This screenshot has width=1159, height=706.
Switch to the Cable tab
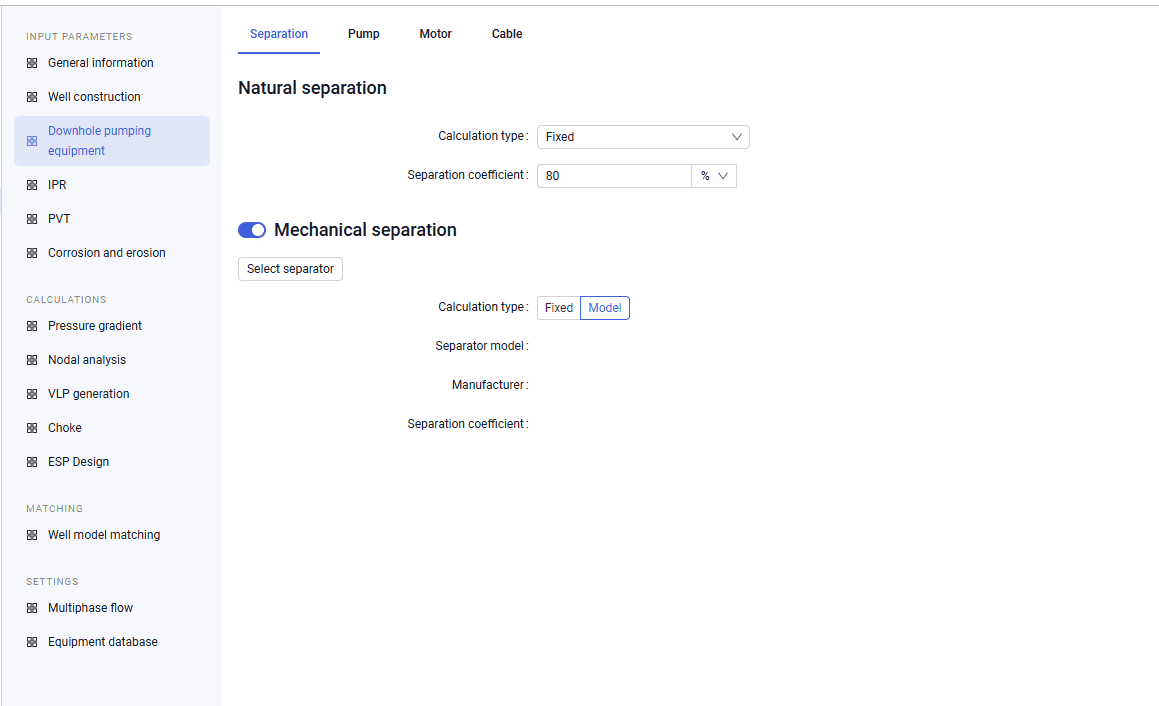(x=507, y=34)
